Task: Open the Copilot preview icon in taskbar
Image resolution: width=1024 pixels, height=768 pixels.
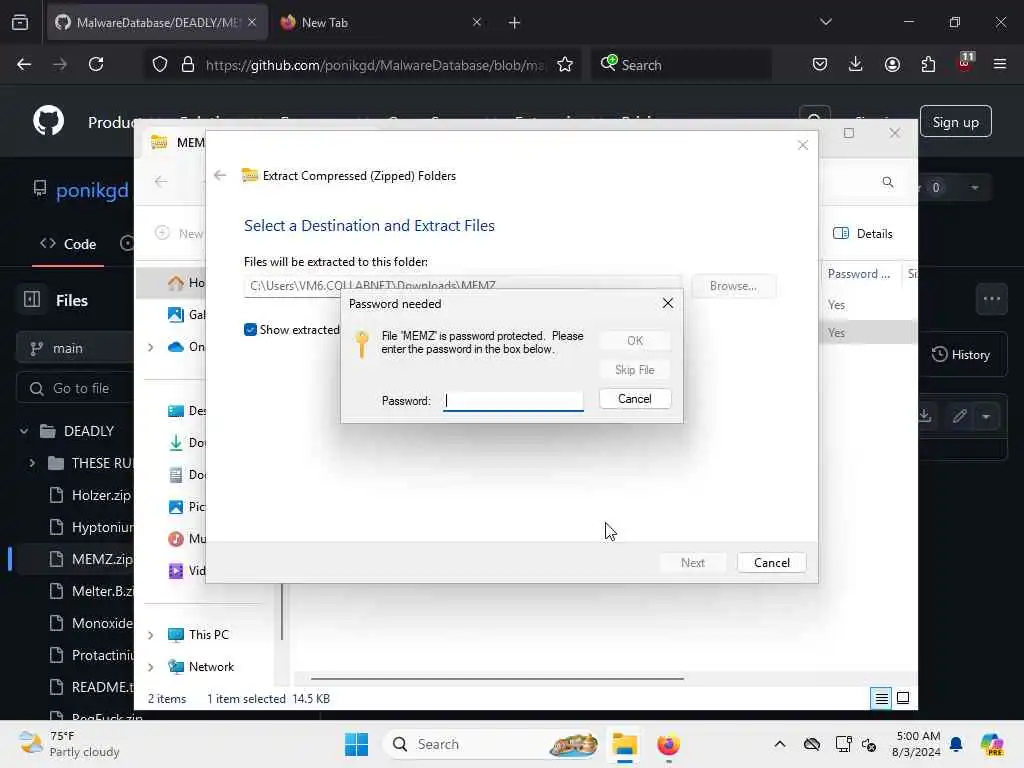Action: (991, 744)
